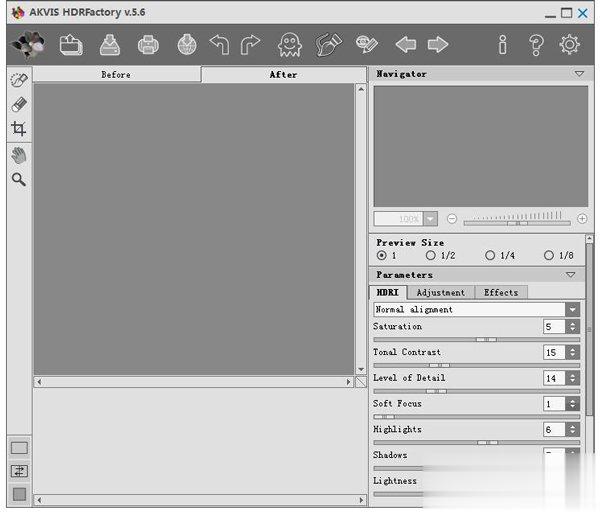Open the Effects tab
The height and width of the screenshot is (513, 600).
point(501,293)
